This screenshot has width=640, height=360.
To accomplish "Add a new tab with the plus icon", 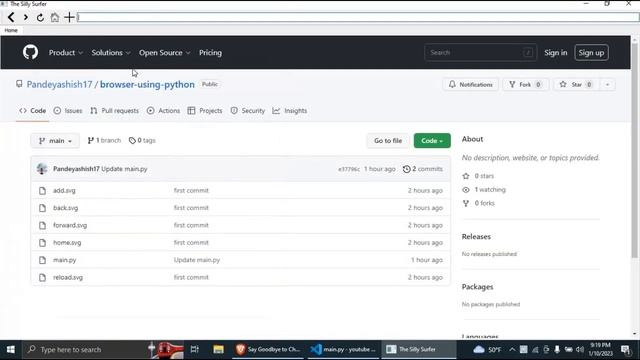I will [x=69, y=17].
